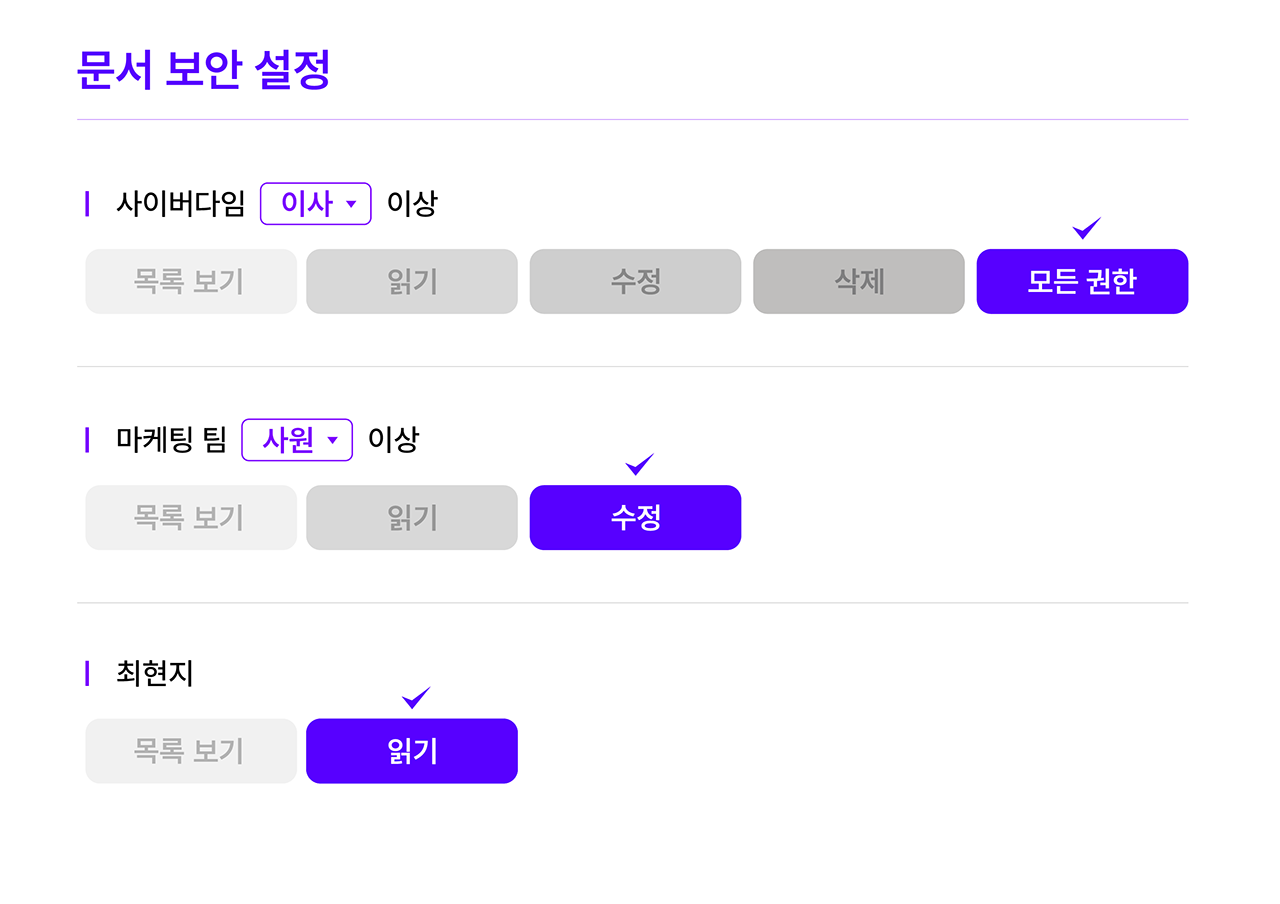Click the 사이버다임 section label
Image resolution: width=1280 pixels, height=904 pixels.
tap(180, 204)
